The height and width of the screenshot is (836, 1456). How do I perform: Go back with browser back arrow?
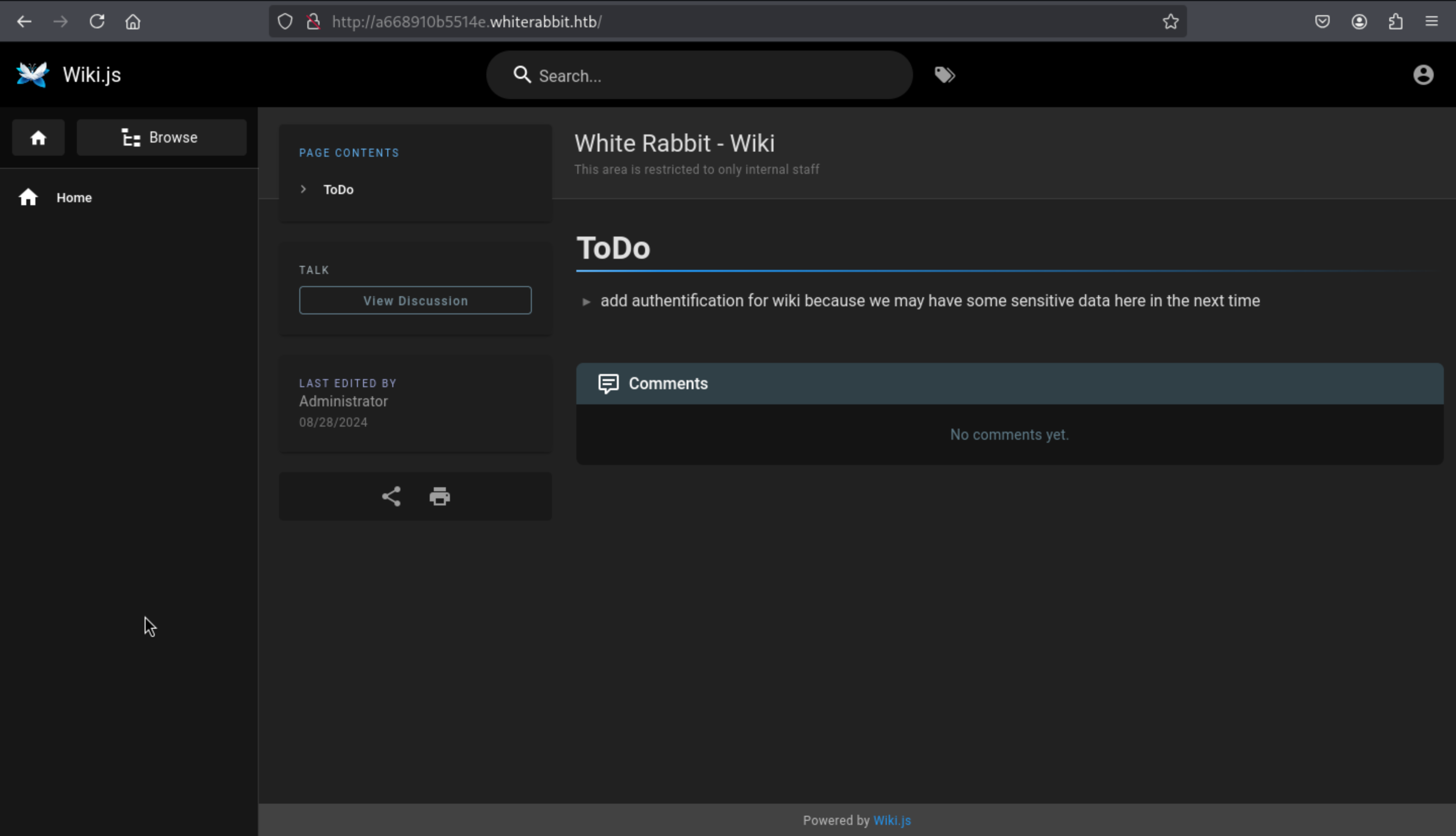[24, 22]
